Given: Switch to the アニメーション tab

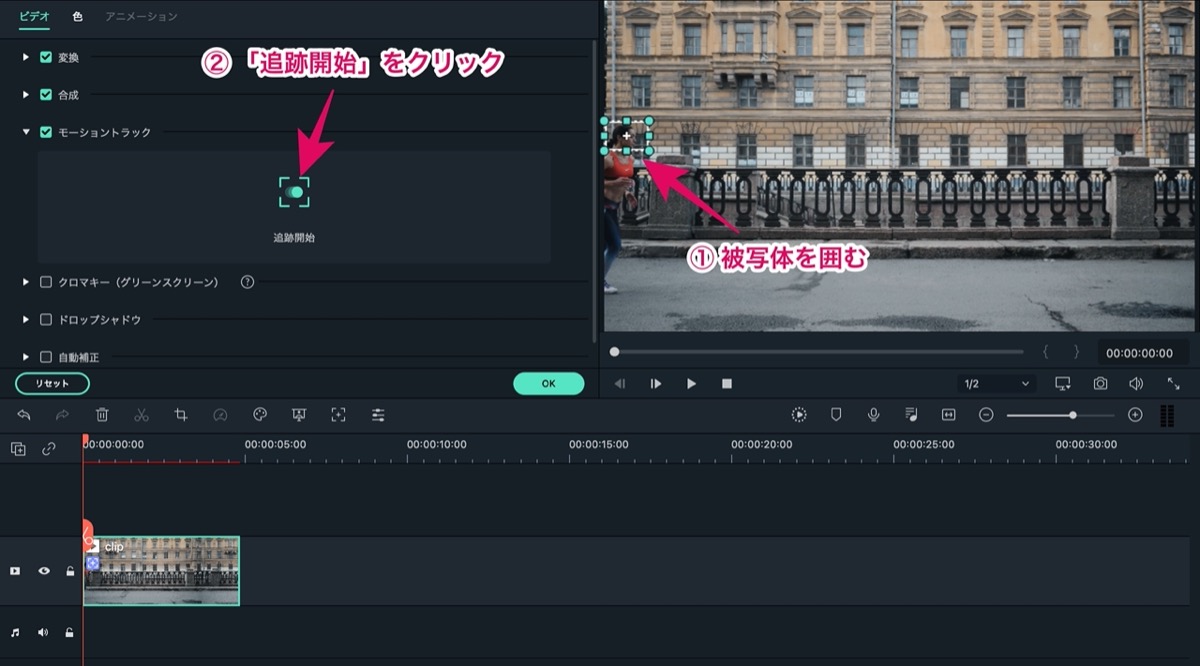Looking at the screenshot, I should pos(141,17).
